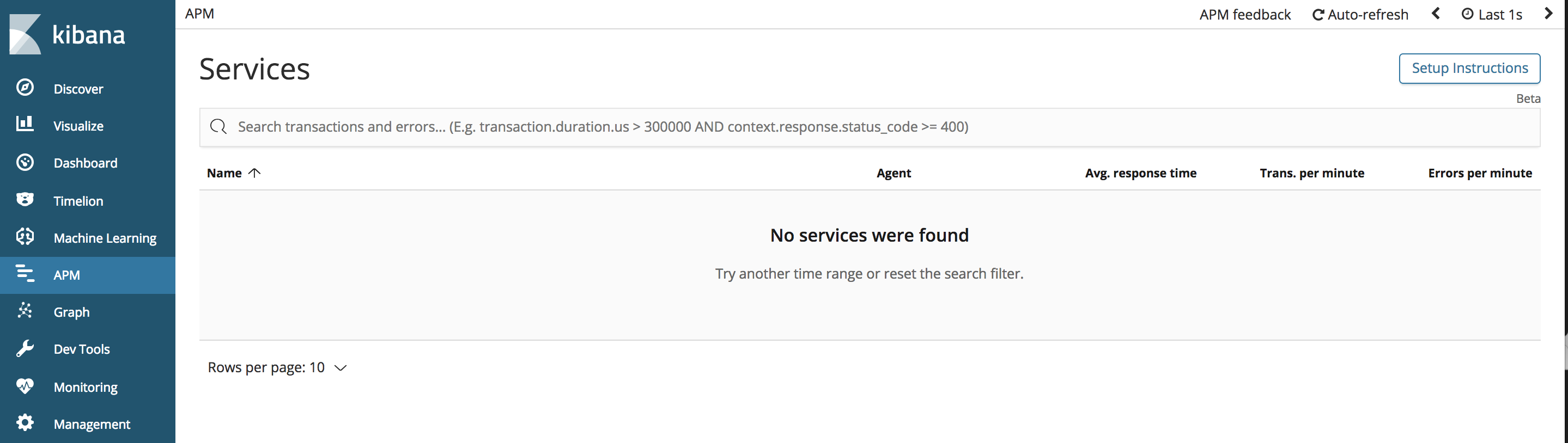Toggle Auto-refresh

click(1360, 14)
